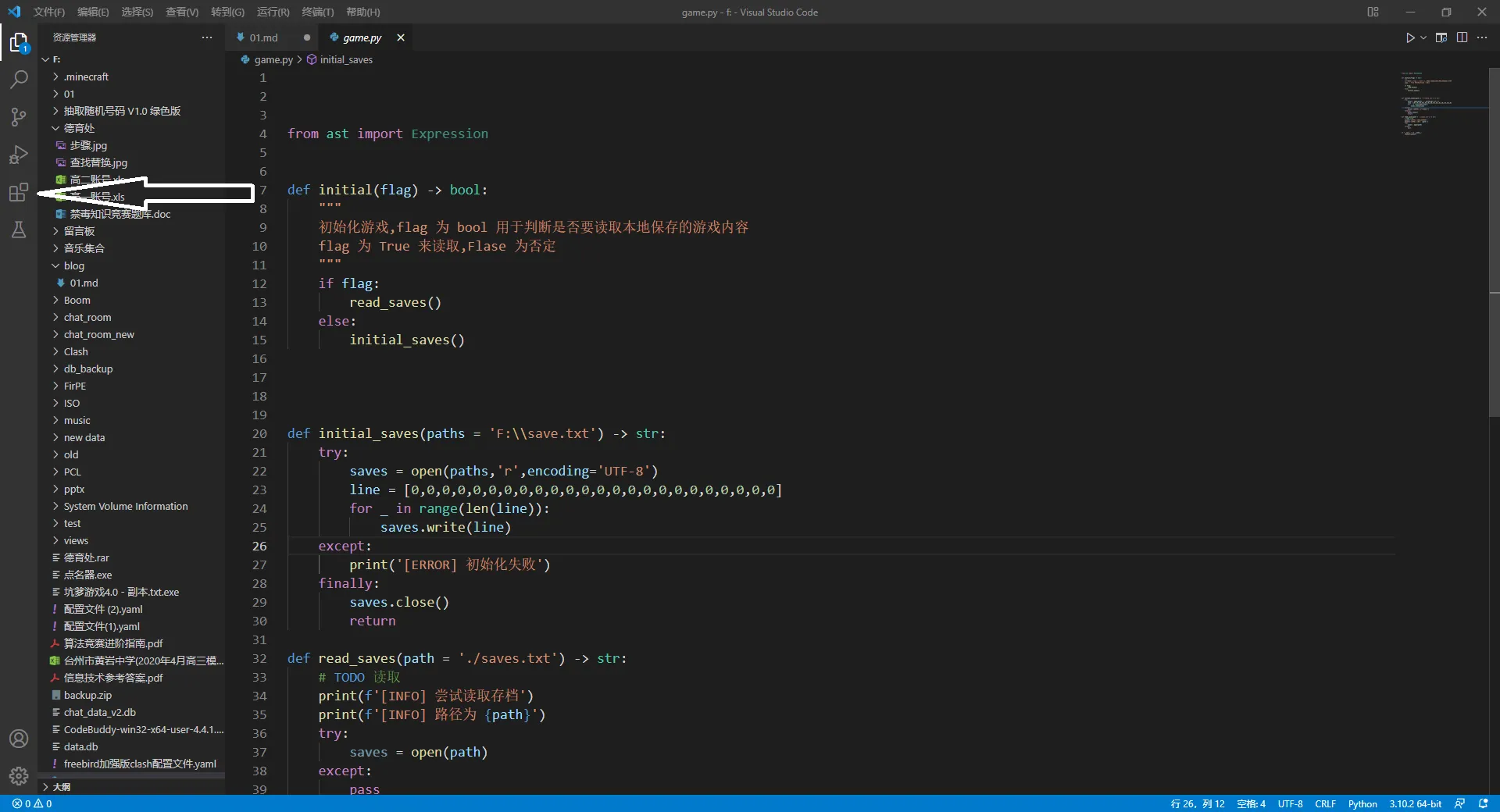
Task: Open the Manage gear icon
Action: [19, 776]
